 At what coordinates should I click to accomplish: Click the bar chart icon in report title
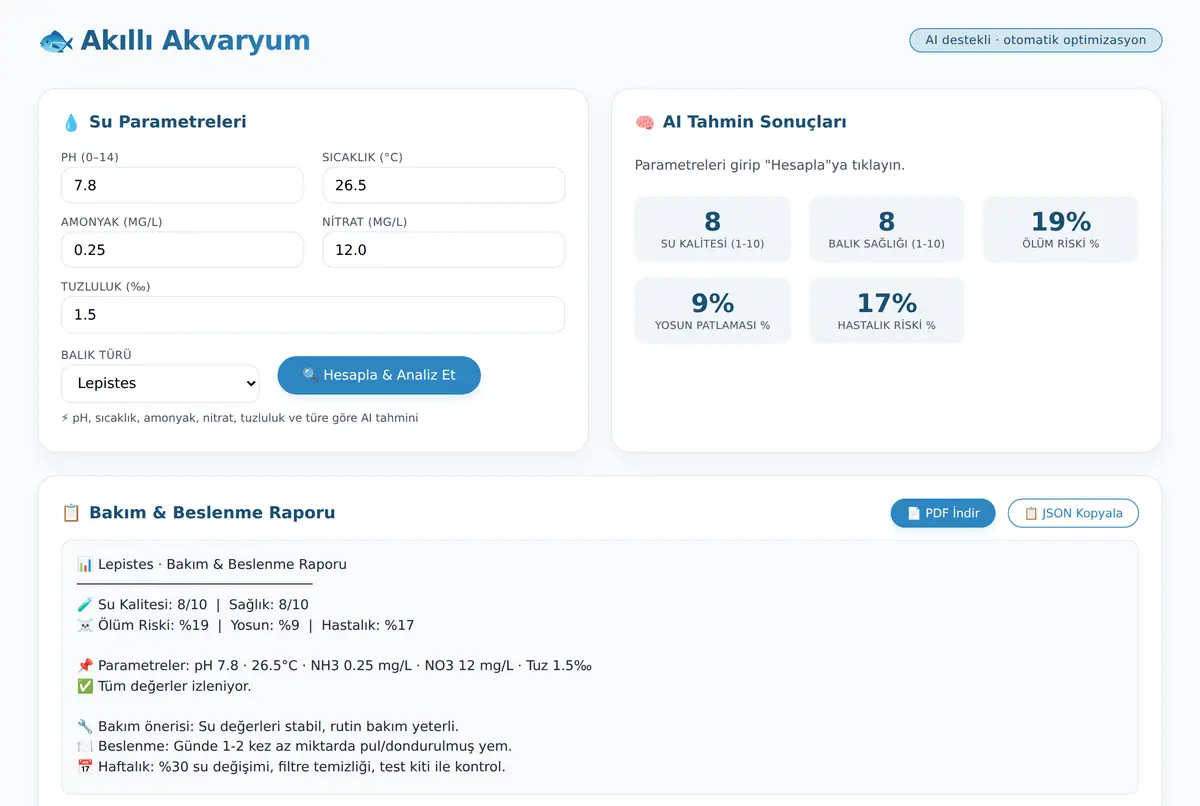pos(85,564)
